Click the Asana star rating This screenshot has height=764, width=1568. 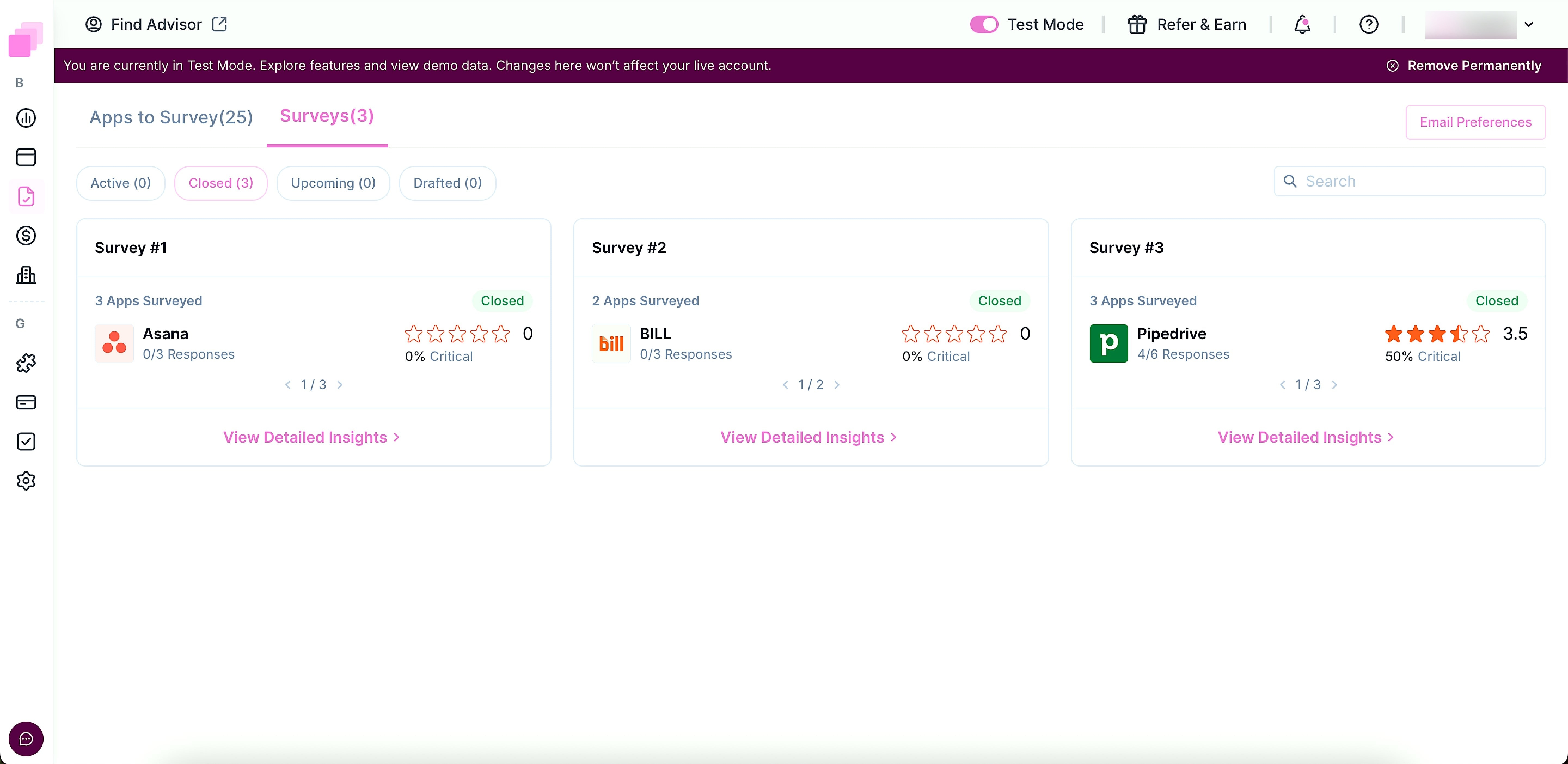point(457,334)
